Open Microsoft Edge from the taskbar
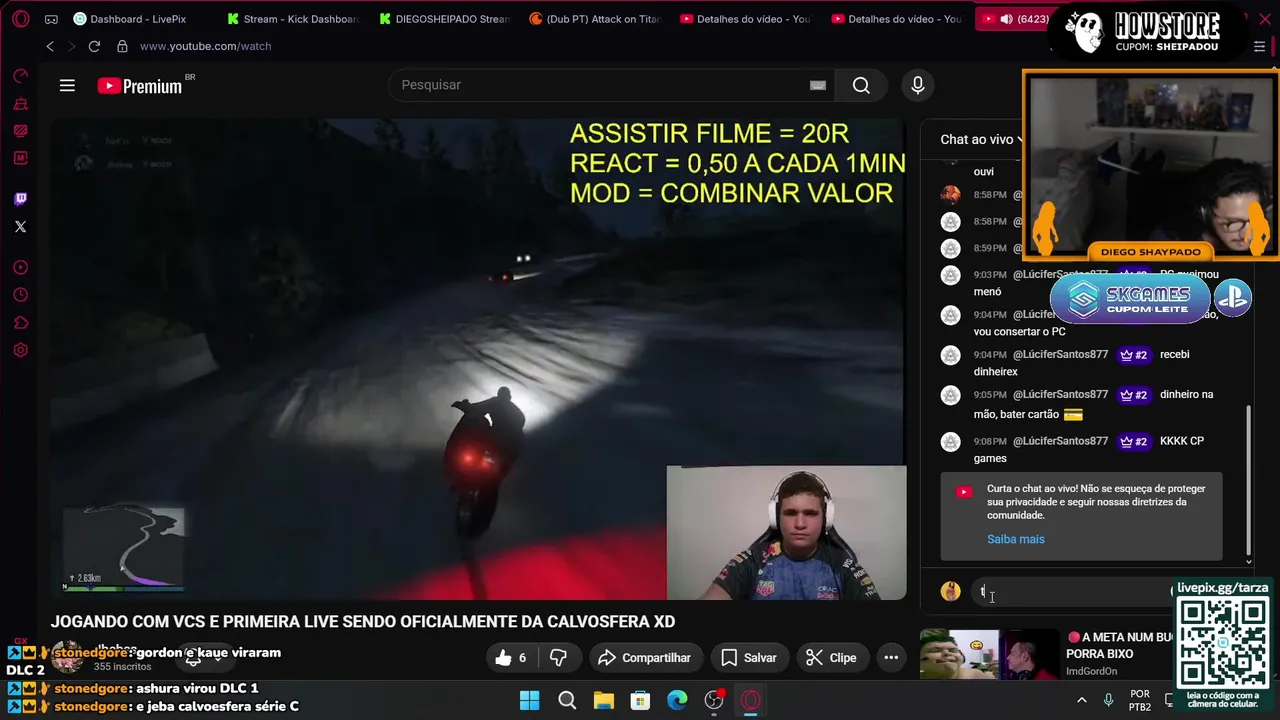The width and height of the screenshot is (1280, 720). click(x=677, y=700)
